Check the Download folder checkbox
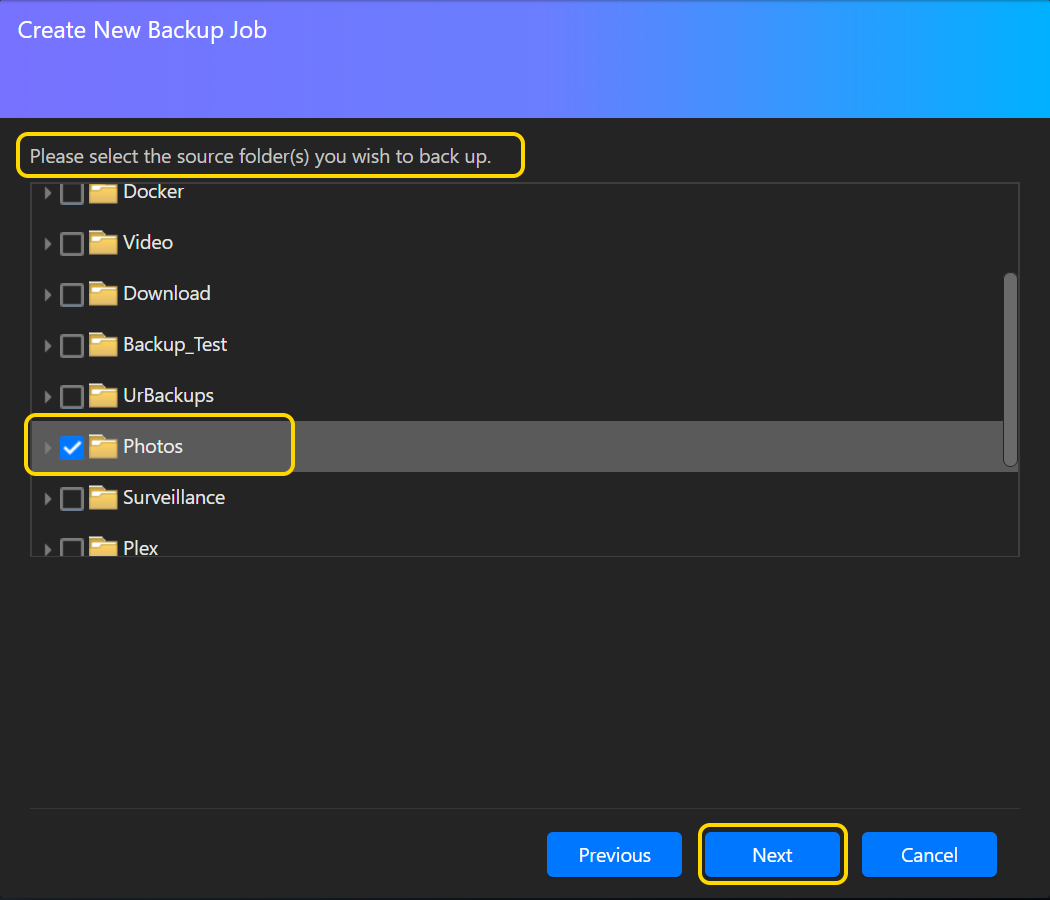Viewport: 1050px width, 900px height. tap(72, 295)
